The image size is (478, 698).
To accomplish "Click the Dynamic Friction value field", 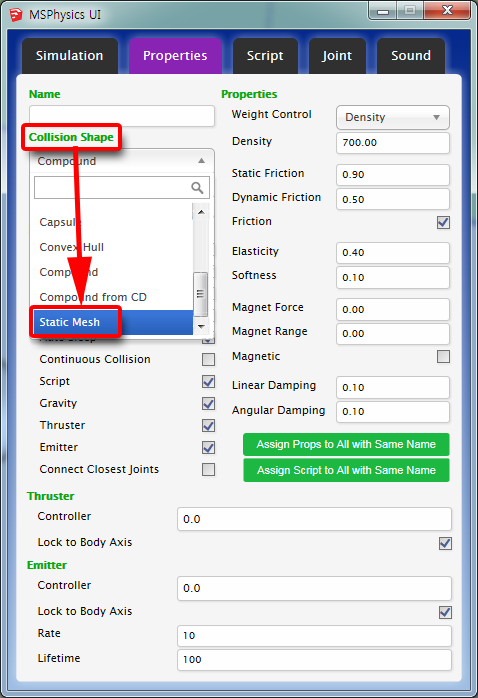I will point(393,199).
